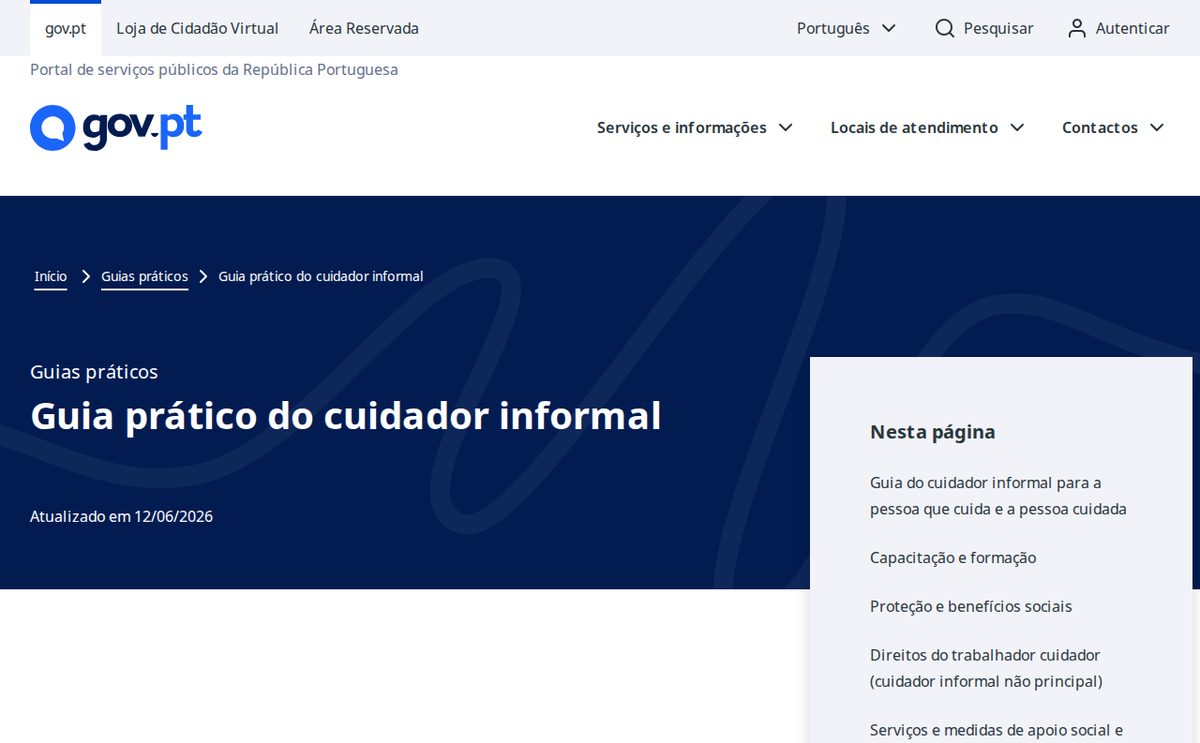
Task: Jump to Capacitação e formação section
Action: pyautogui.click(x=953, y=558)
